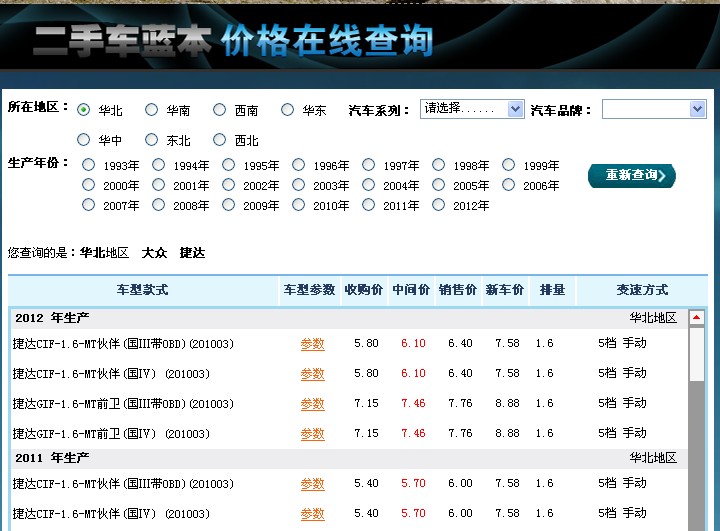Click the 收购价 column header
Viewport: 720px width, 531px height.
[x=364, y=290]
